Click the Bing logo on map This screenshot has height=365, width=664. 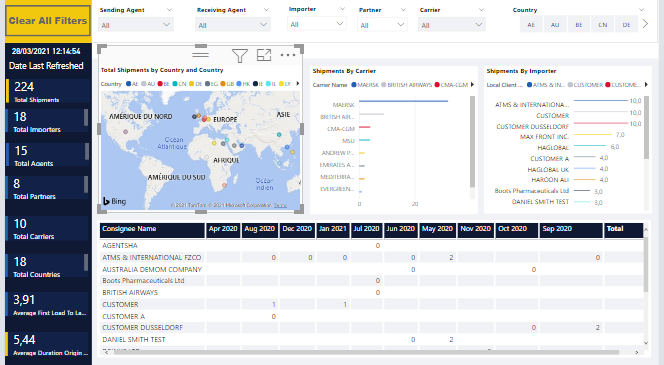[x=115, y=201]
